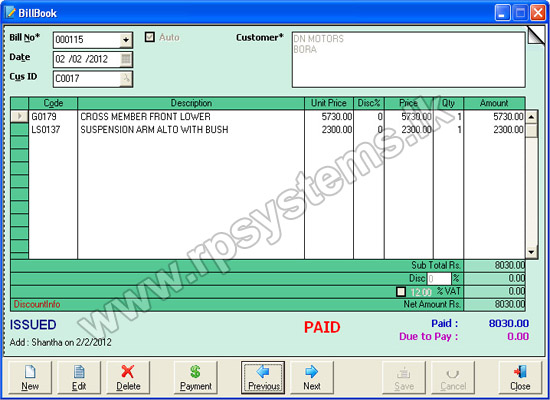Open the calendar picker in Date field
This screenshot has width=550, height=400.
click(126, 59)
